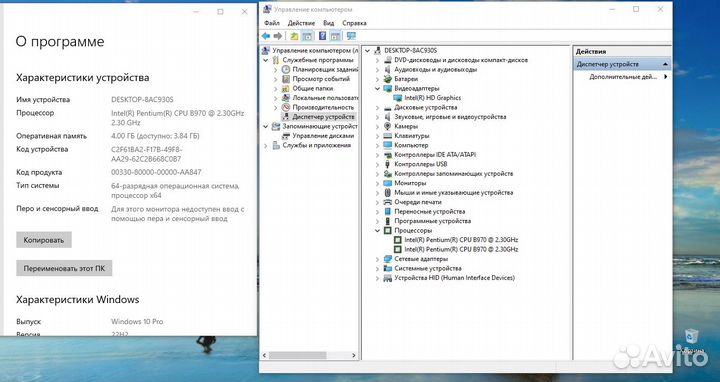This screenshot has height=382, width=720.
Task: Open help via the question mark icon
Action: [322, 36]
